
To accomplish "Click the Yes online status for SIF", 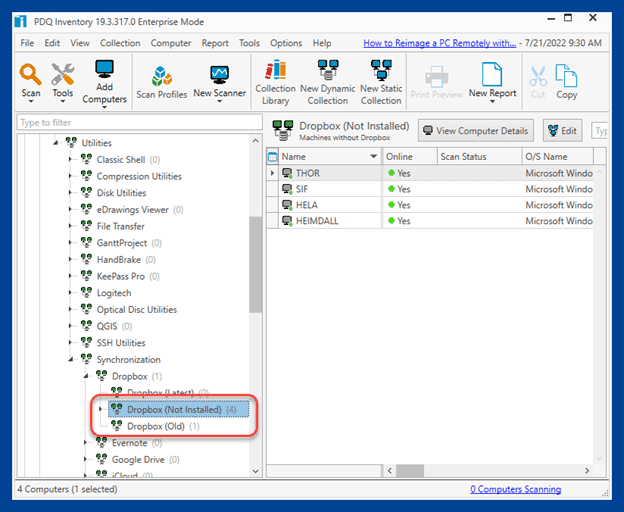I will tap(404, 189).
